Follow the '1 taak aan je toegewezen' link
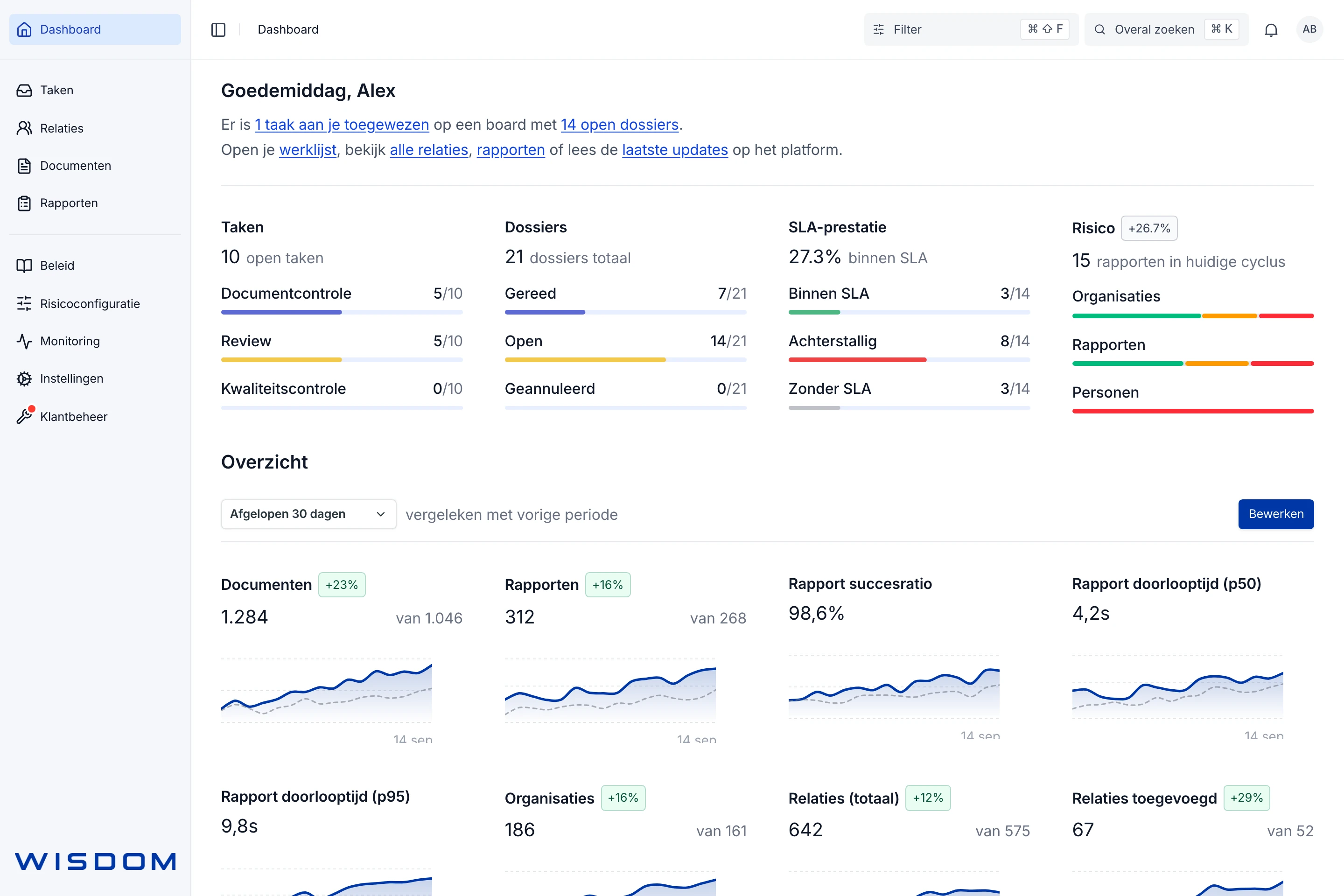 coord(342,125)
